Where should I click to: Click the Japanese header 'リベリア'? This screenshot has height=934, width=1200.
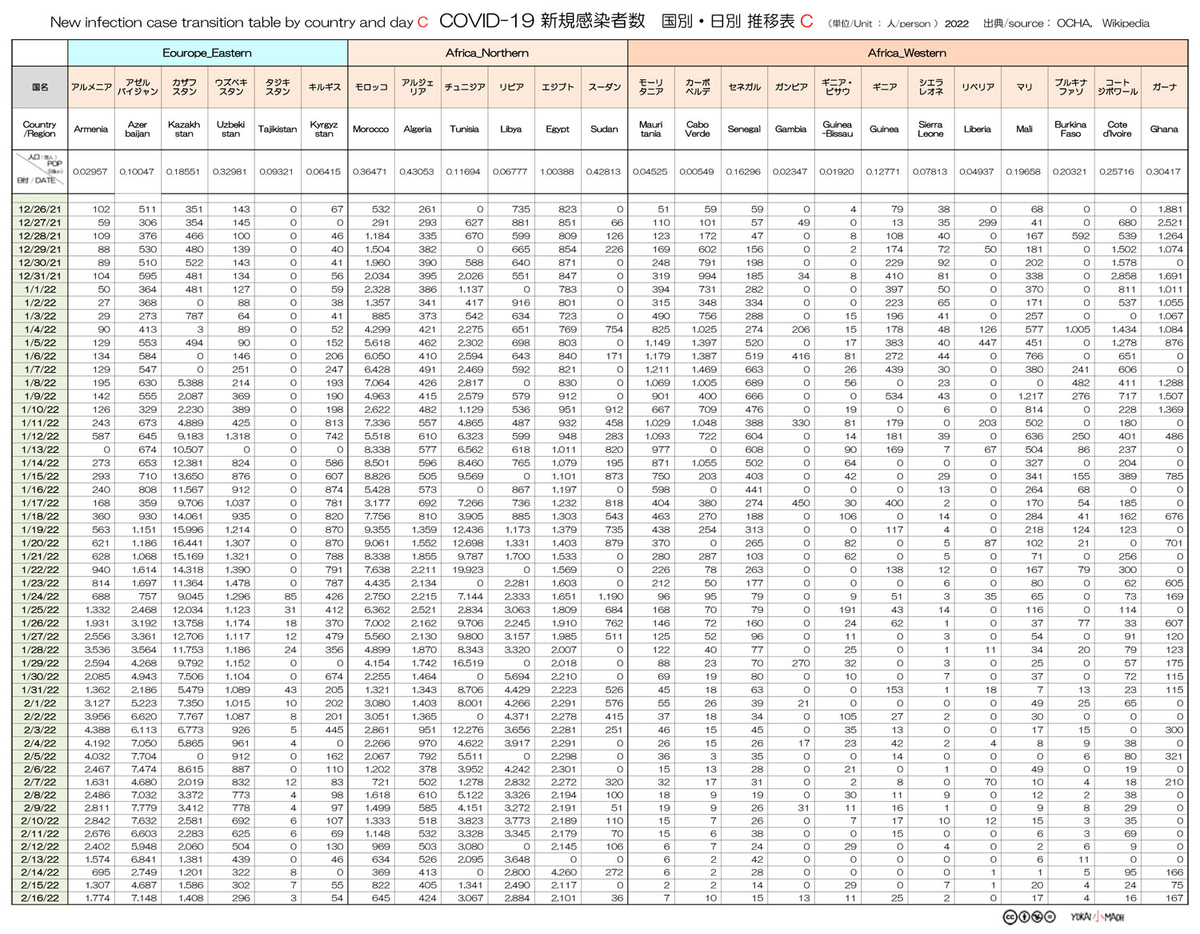point(976,87)
